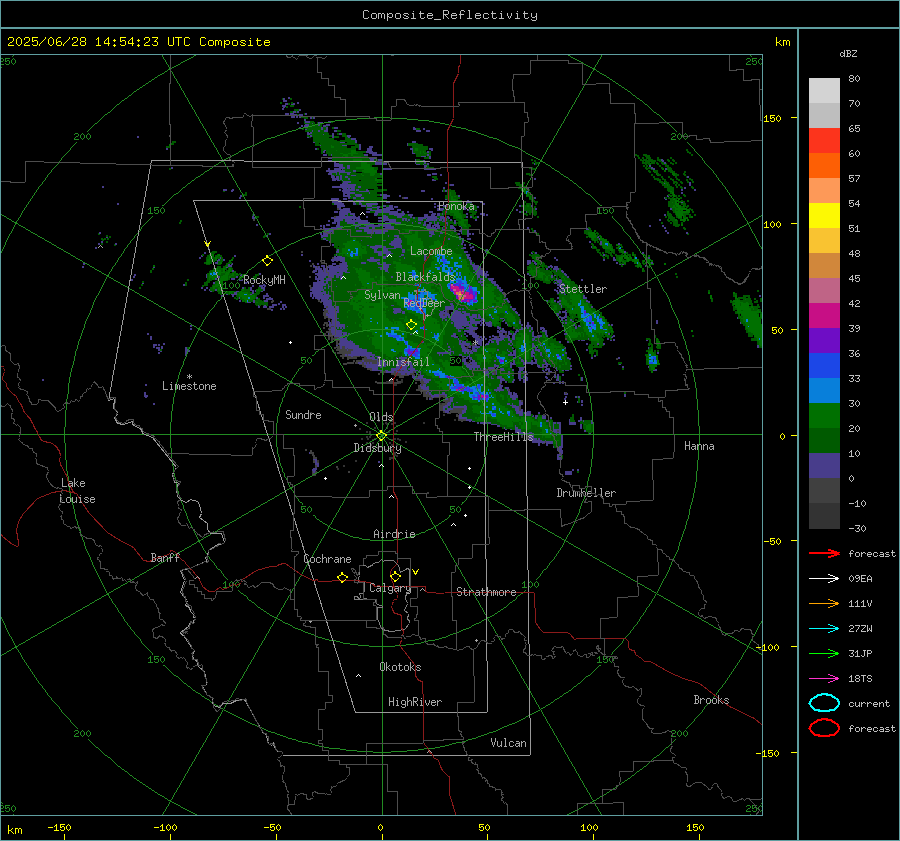
Task: Click the Lacombe city label
Action: pyautogui.click(x=431, y=251)
